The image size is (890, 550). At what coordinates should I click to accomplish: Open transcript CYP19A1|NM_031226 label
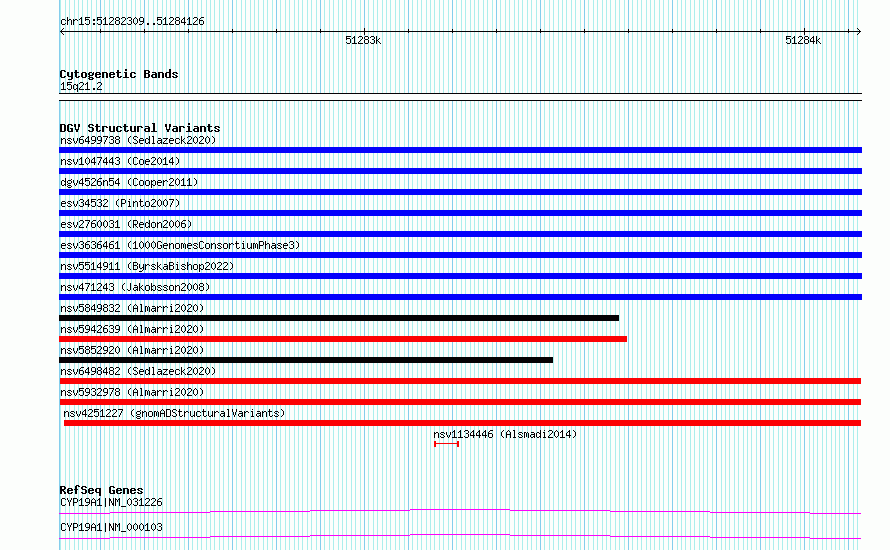coord(111,502)
